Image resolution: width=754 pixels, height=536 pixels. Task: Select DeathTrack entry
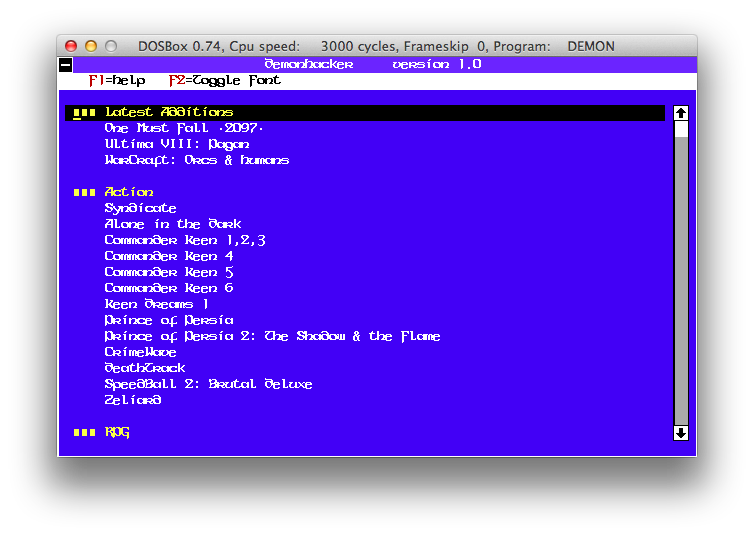click(x=145, y=368)
